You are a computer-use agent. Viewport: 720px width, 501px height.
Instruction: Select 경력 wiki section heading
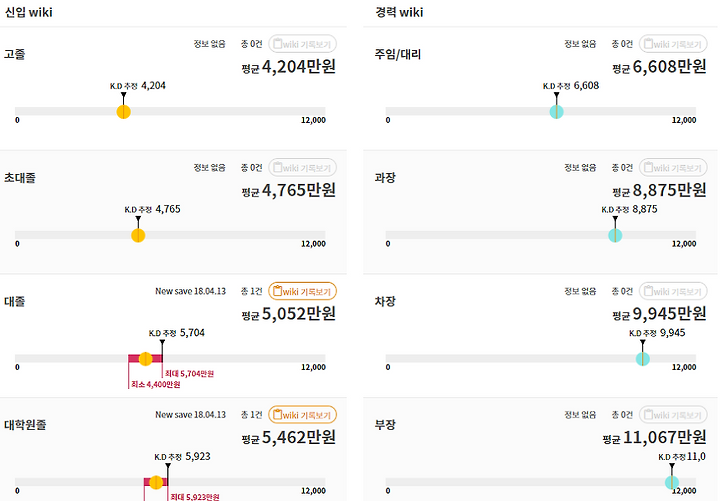[x=398, y=12]
